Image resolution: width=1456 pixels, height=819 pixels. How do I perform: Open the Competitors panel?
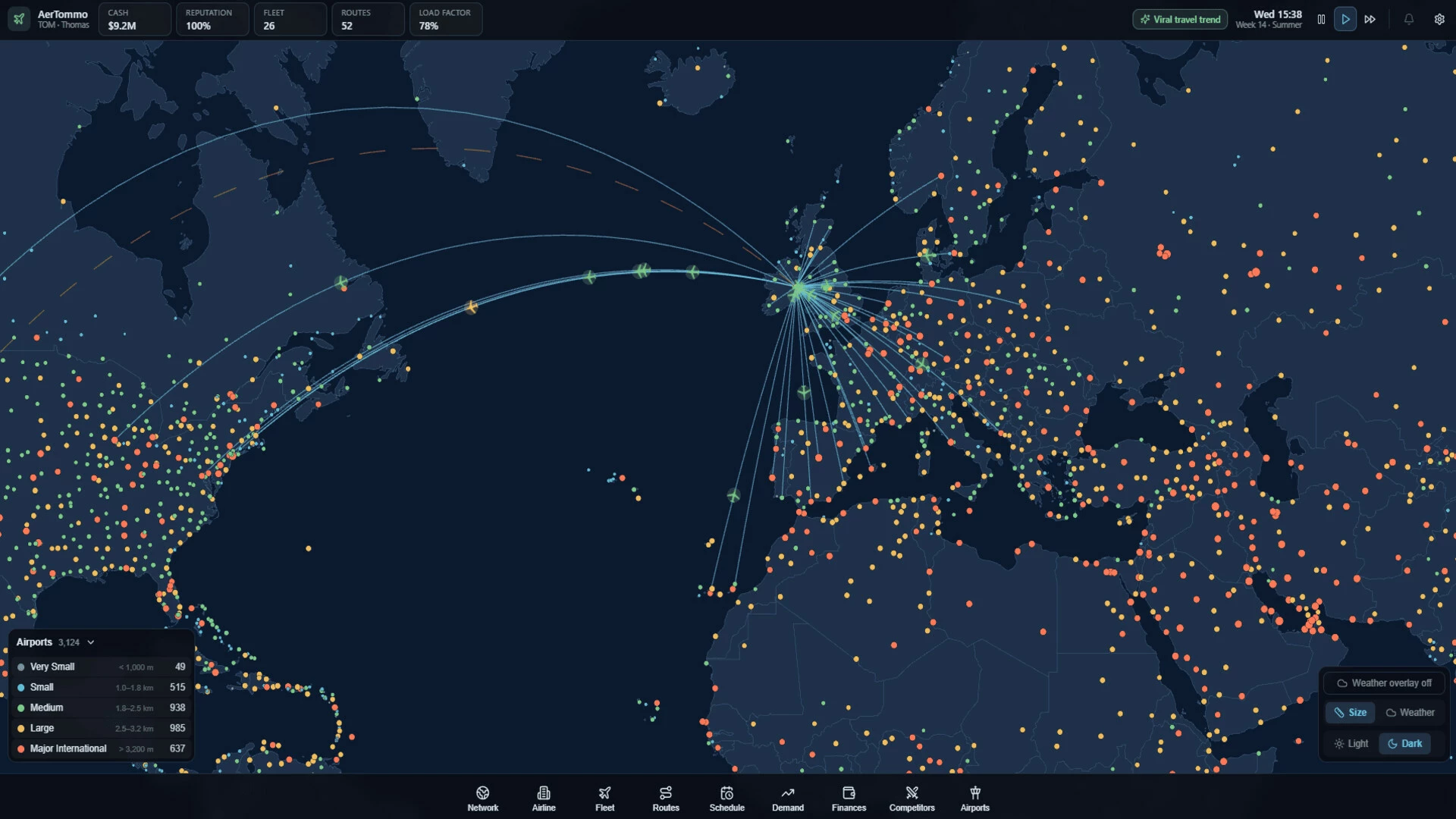coord(912,799)
